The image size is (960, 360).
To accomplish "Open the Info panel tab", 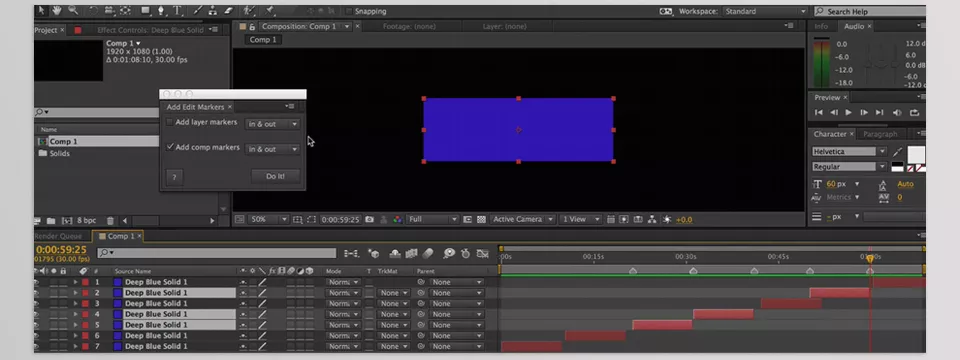I will 821,26.
